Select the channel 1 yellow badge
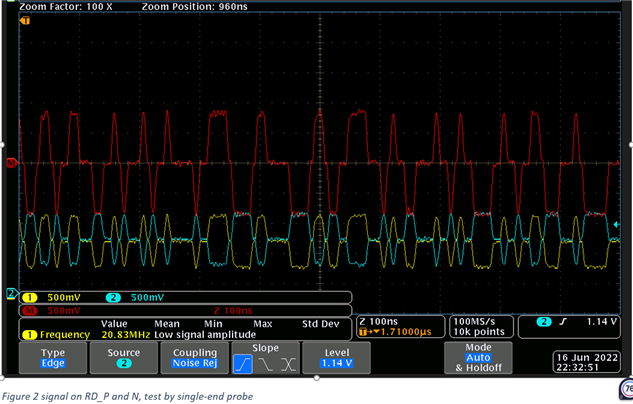The height and width of the screenshot is (404, 633). pyautogui.click(x=29, y=298)
